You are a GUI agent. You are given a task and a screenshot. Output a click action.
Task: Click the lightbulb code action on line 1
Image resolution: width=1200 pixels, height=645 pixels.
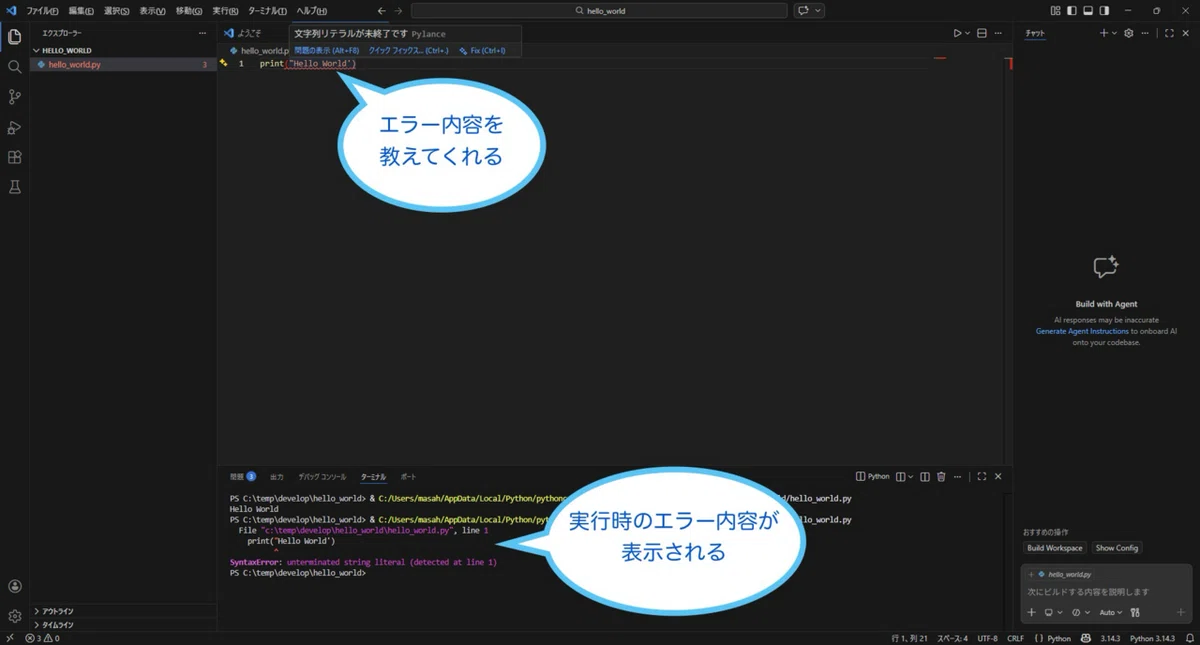(224, 63)
